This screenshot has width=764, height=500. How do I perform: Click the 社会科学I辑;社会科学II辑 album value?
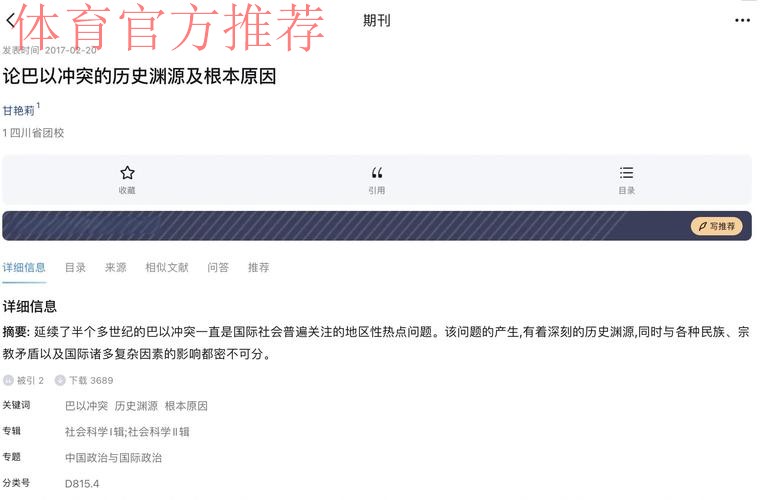pos(127,432)
